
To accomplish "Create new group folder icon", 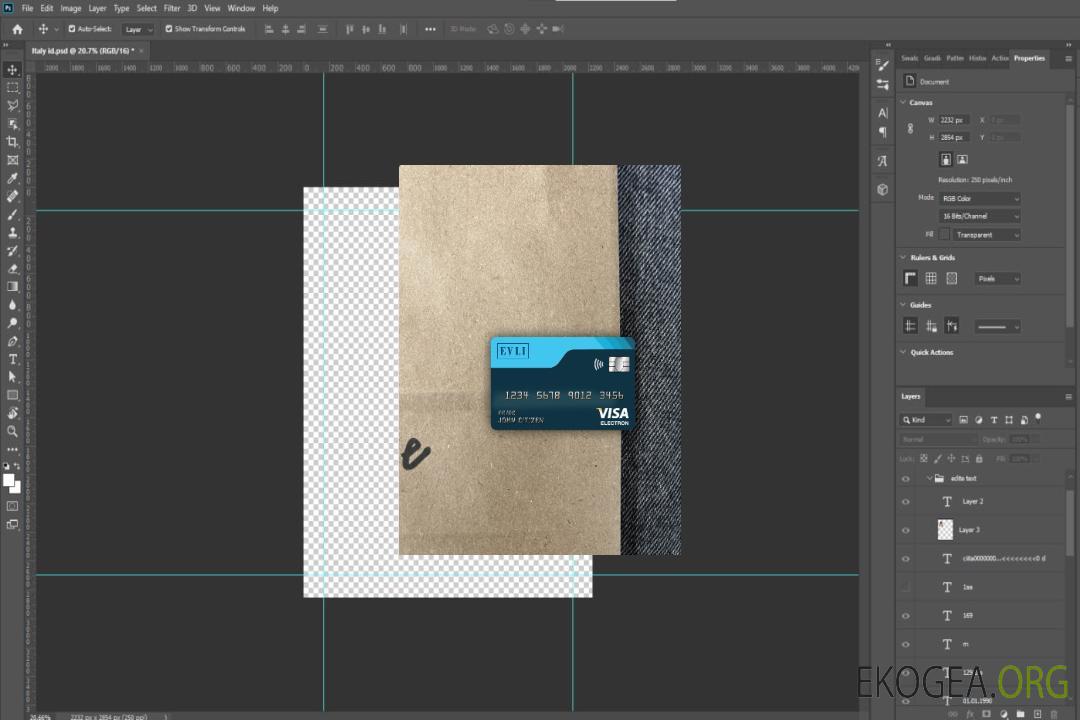I will pyautogui.click(x=1020, y=714).
